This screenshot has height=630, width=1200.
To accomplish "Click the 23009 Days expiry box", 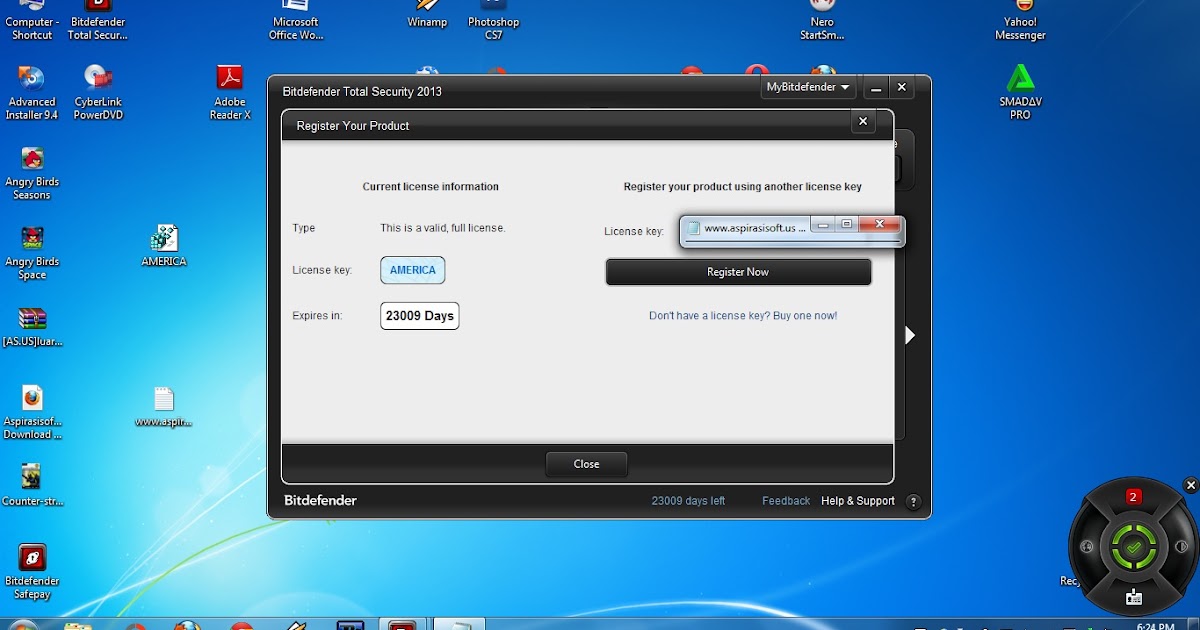I will tap(420, 316).
